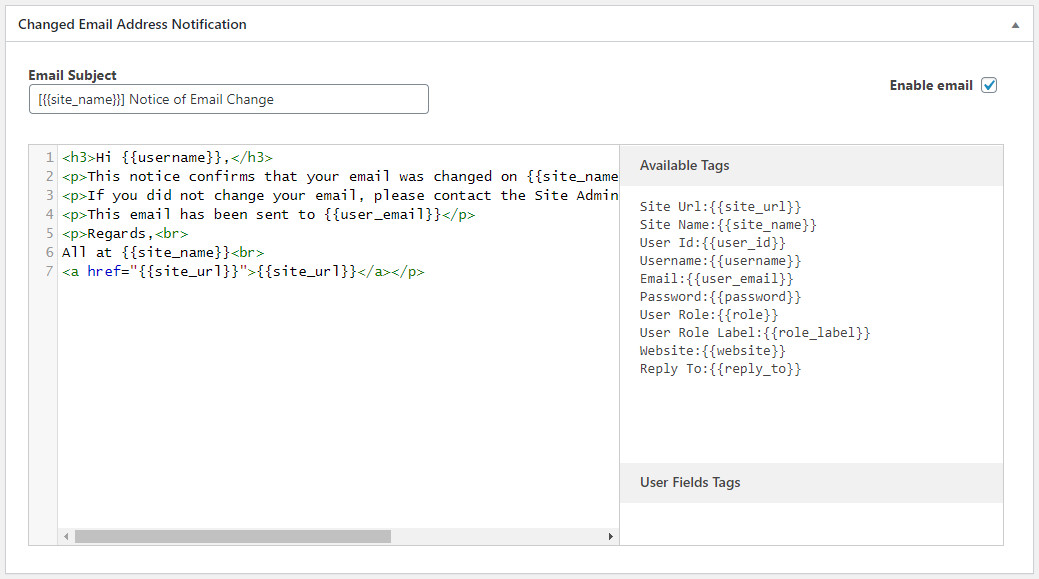Pick the User Id tag from Available Tags
This screenshot has height=579, width=1039.
point(712,243)
